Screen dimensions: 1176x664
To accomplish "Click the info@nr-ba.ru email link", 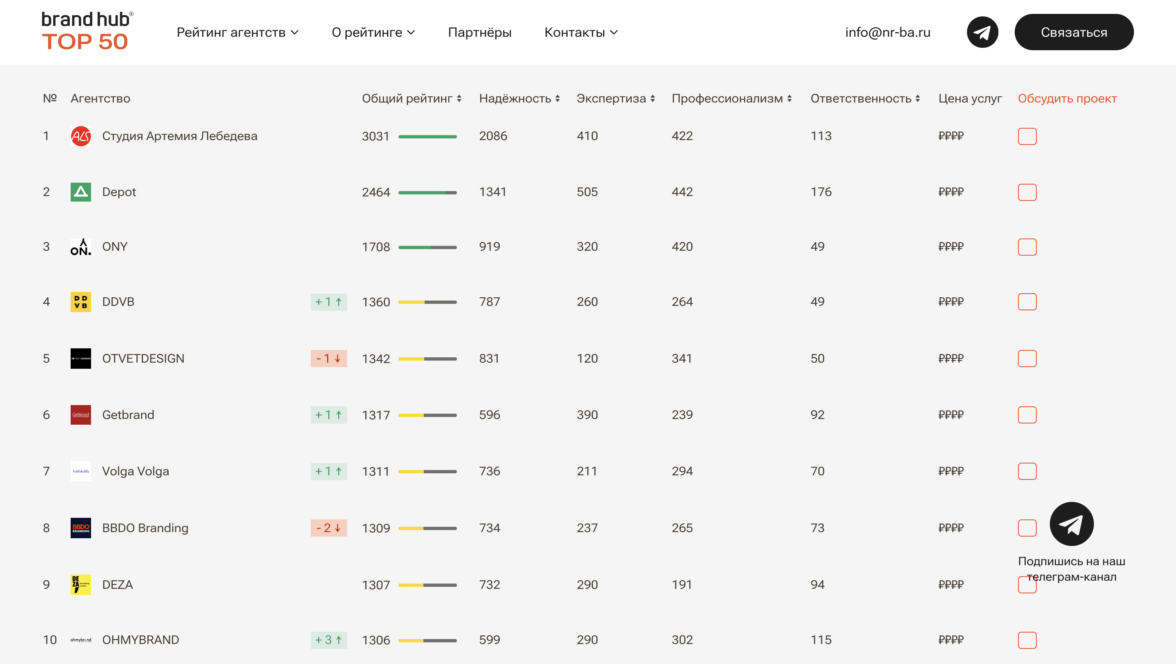I will point(887,32).
